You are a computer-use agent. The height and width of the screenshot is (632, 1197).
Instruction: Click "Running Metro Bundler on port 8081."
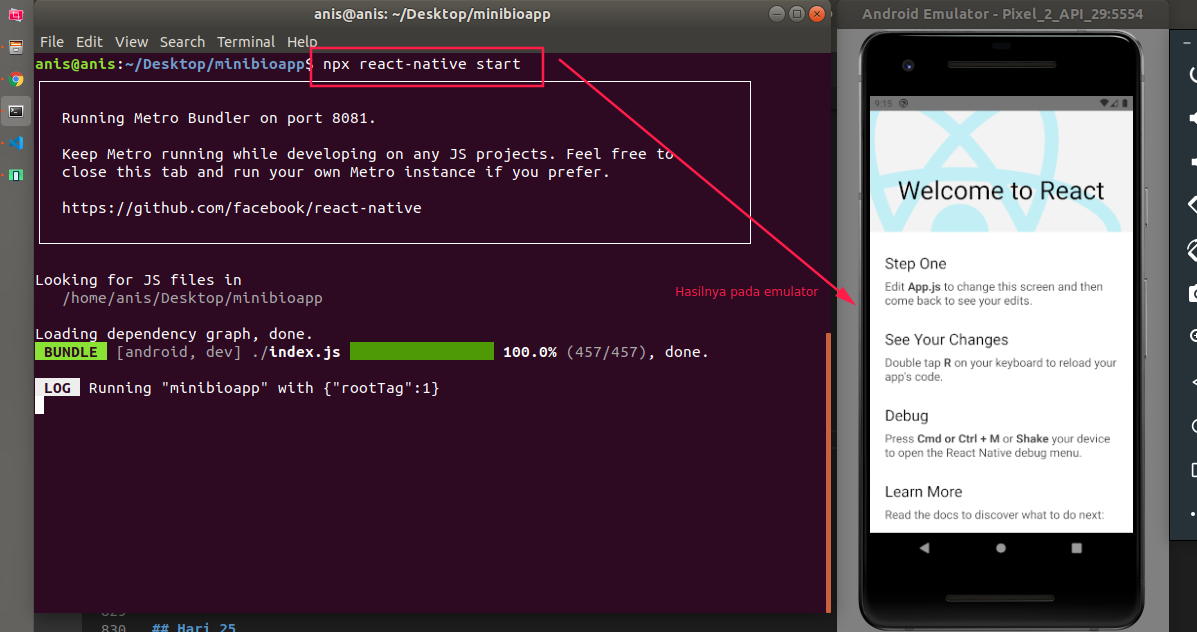[x=218, y=118]
